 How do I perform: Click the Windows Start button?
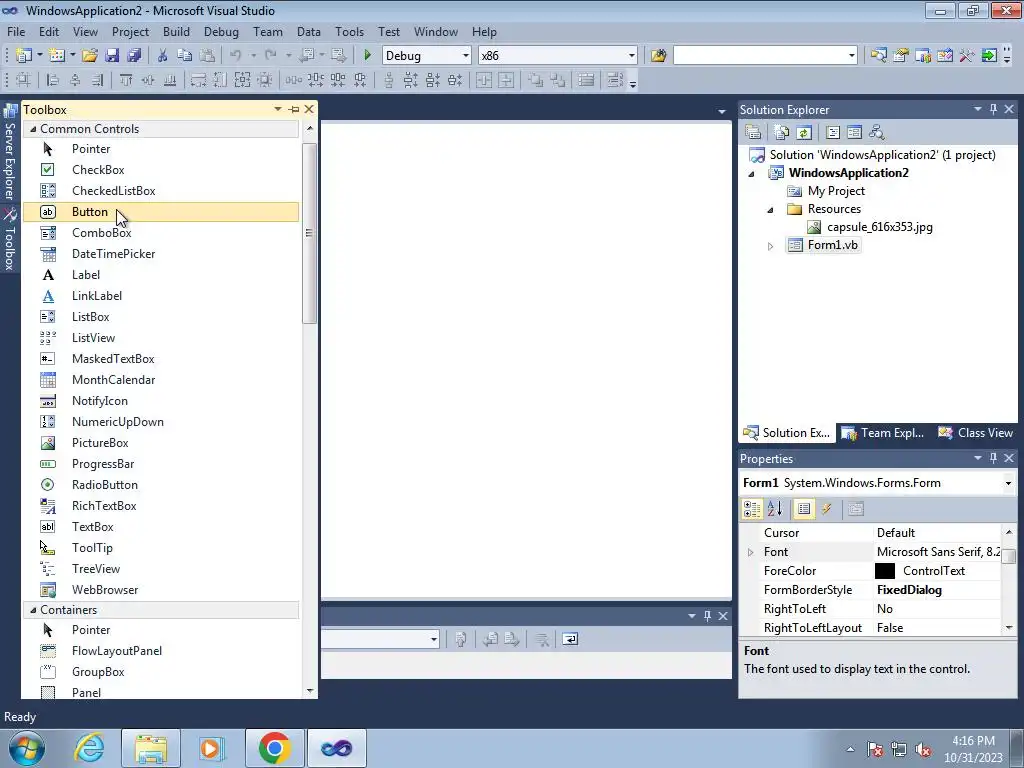point(26,748)
